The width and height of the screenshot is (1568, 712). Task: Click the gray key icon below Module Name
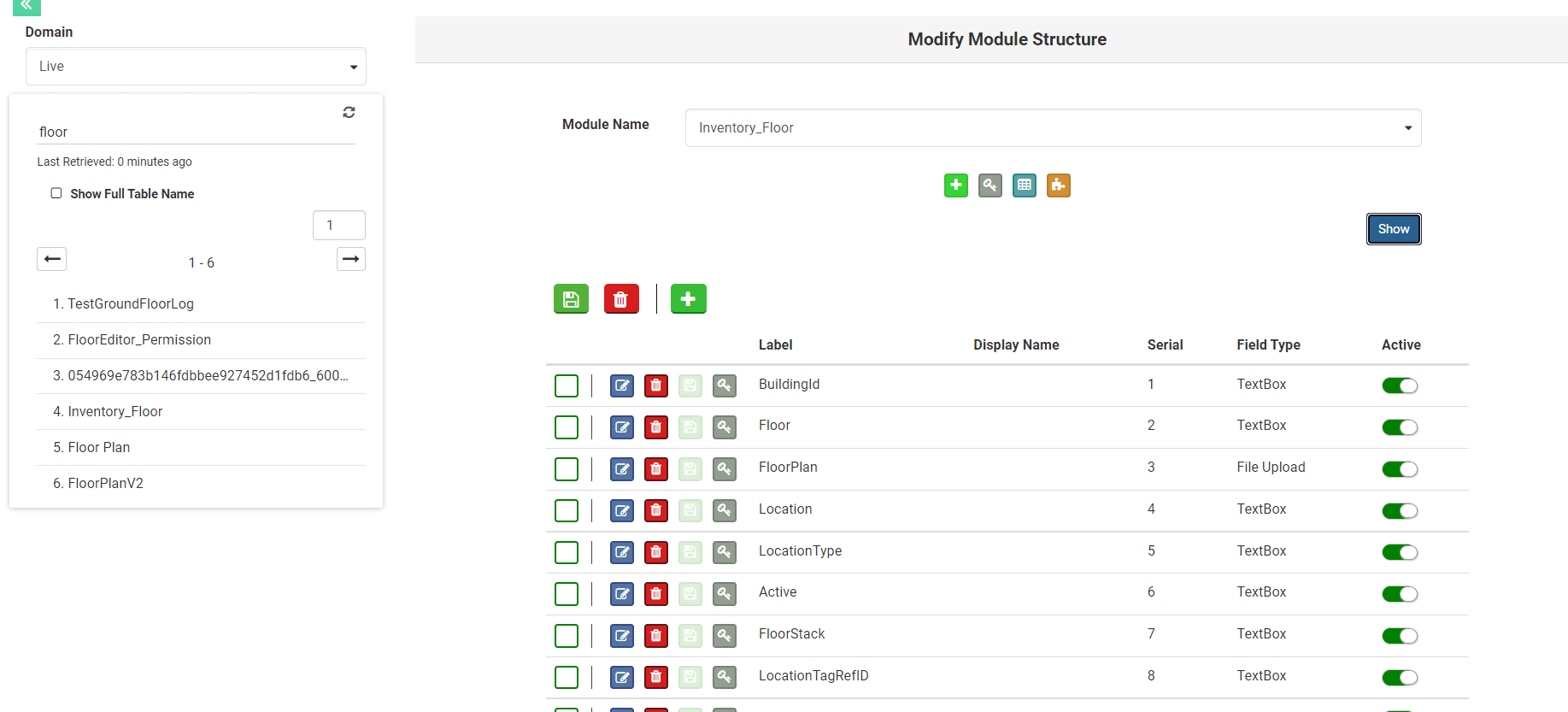(990, 185)
